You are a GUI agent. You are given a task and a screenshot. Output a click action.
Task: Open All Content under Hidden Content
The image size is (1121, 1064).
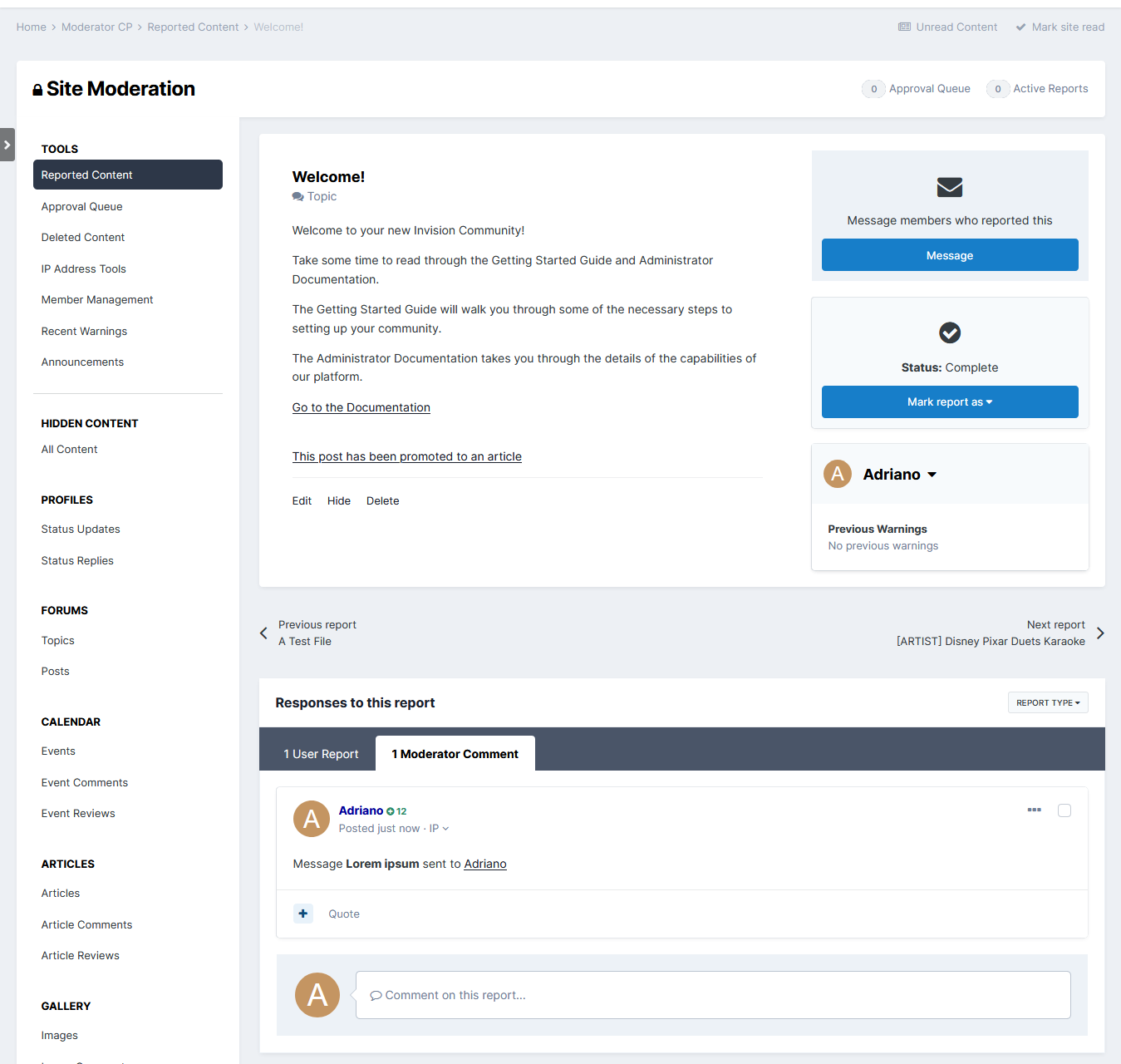coord(70,450)
